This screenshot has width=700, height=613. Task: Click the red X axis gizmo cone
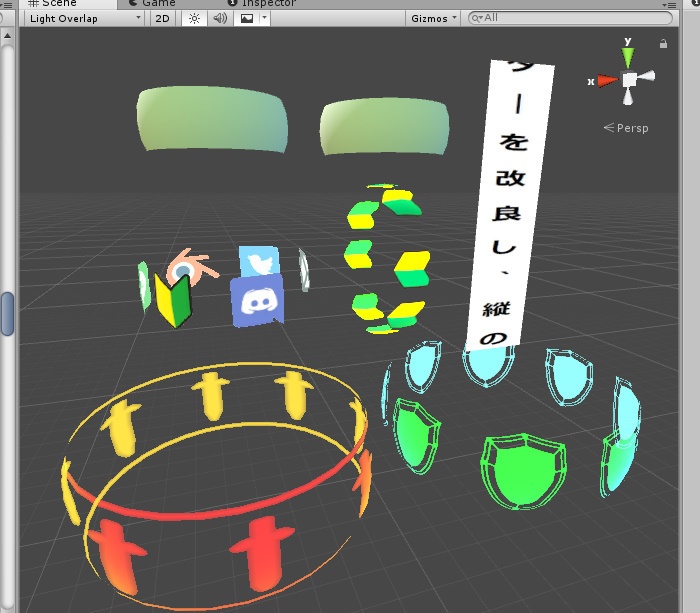tap(608, 81)
